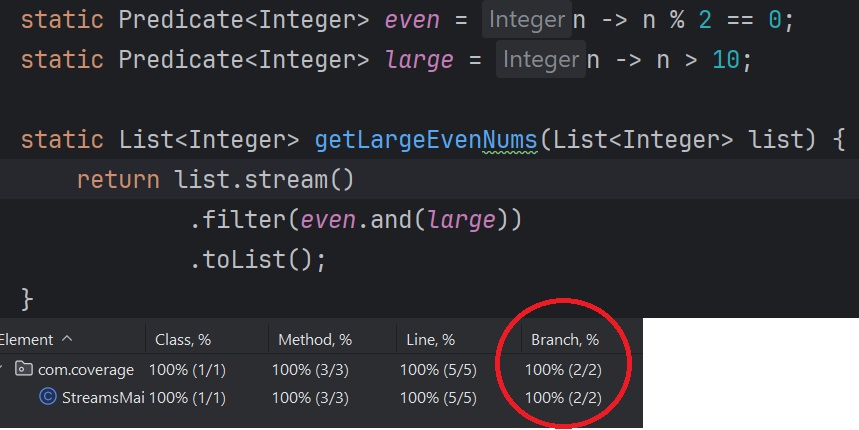Image resolution: width=859 pixels, height=430 pixels.
Task: Click the StreamsMai class icon
Action: click(x=47, y=397)
